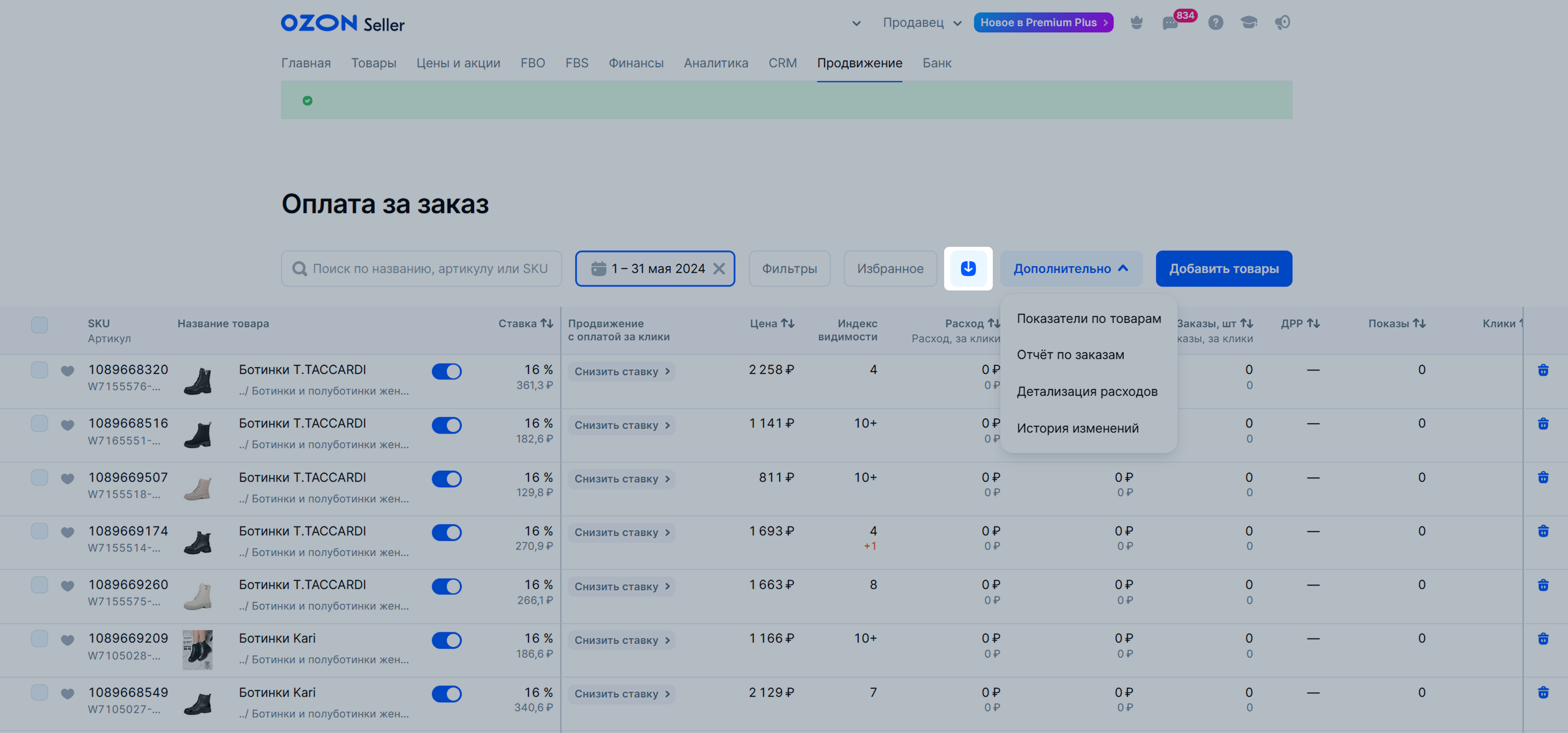Expand Снизить ставку for SKU 1089669174
The image size is (1568, 733).
tap(621, 532)
